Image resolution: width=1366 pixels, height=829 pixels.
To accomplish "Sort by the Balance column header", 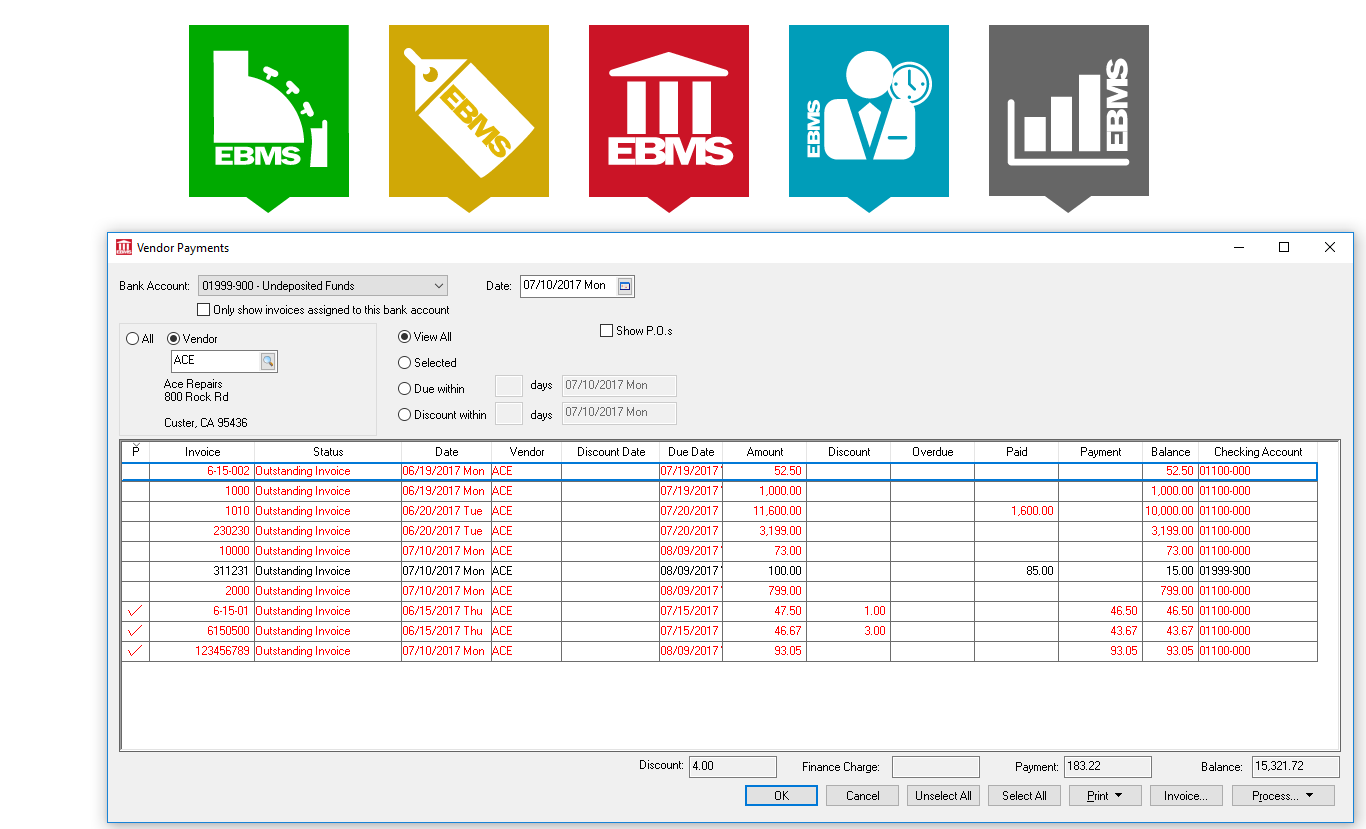I will click(1170, 452).
